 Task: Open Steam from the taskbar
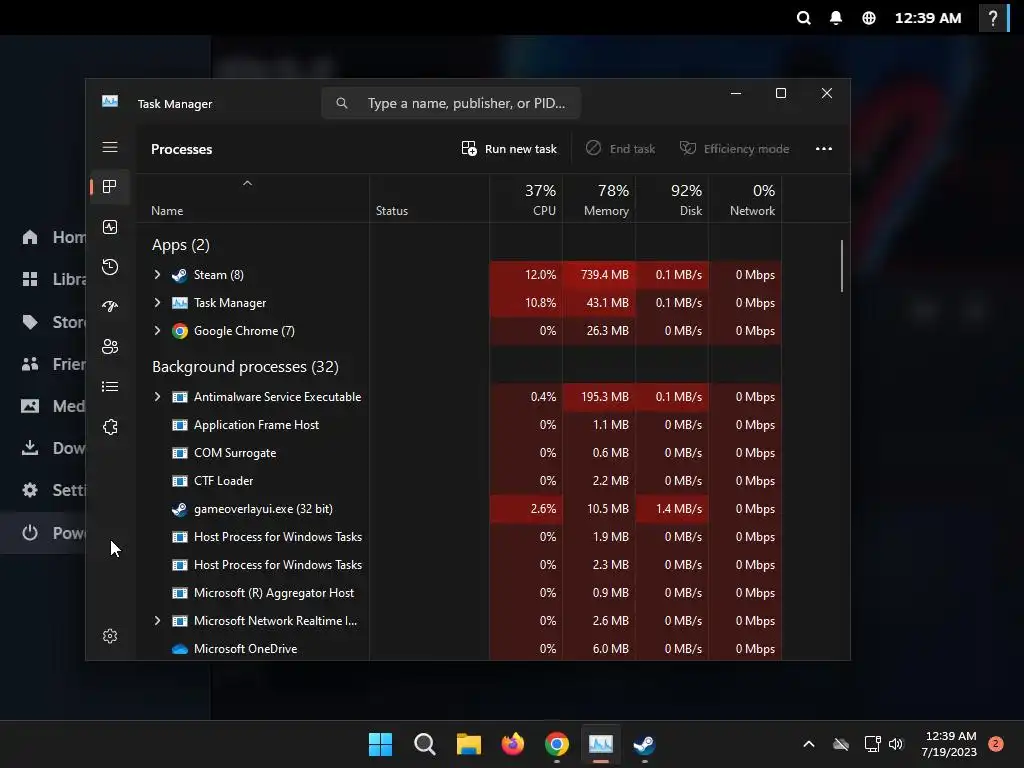click(645, 744)
